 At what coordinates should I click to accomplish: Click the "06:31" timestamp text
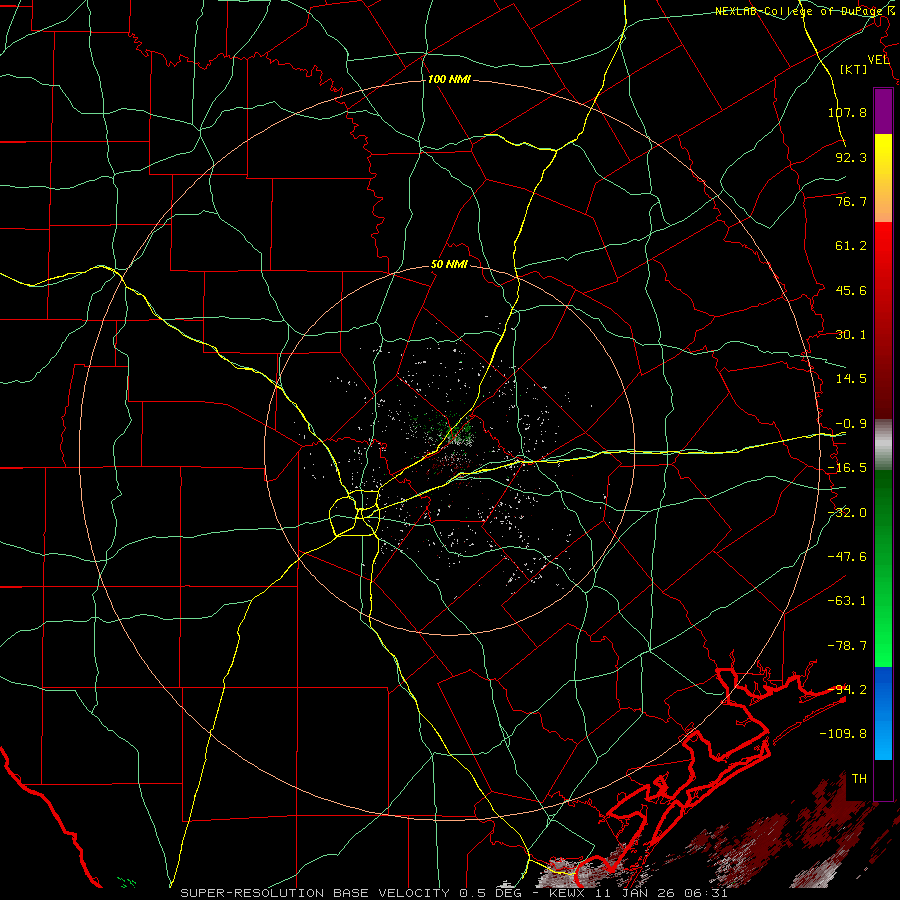[705, 893]
